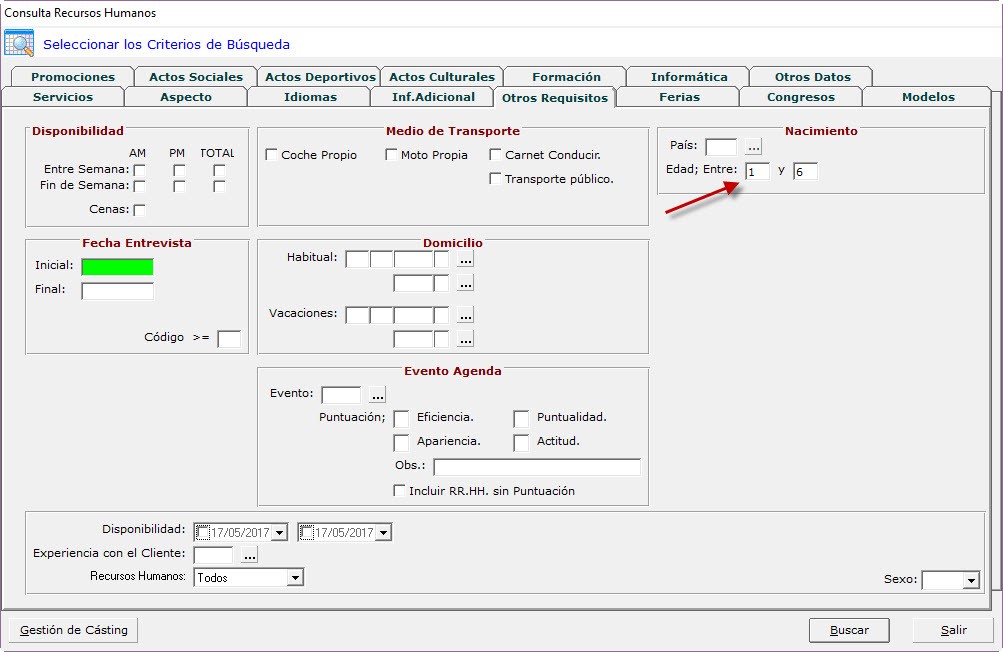Image resolution: width=1003 pixels, height=652 pixels.
Task: Click Experiencia con el Cliente input field
Action: point(214,555)
